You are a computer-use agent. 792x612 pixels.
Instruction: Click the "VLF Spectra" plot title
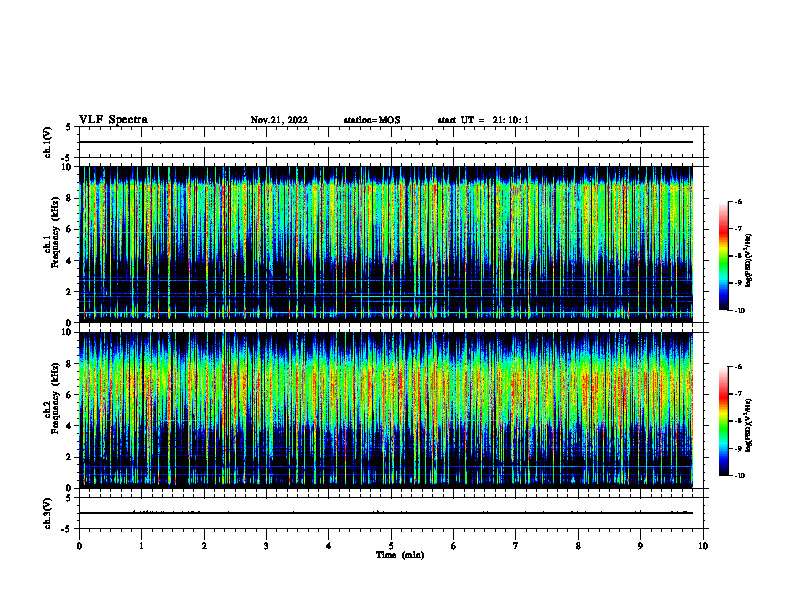113,120
